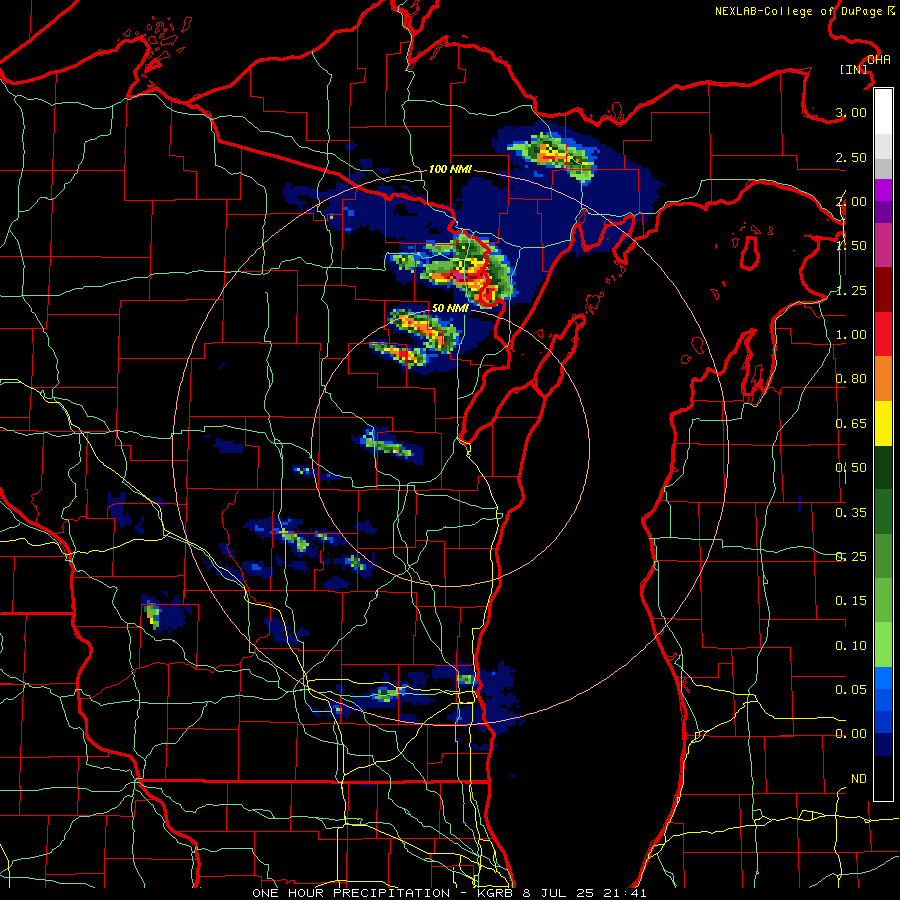Select the 1.00 legend value
Image resolution: width=900 pixels, height=900 pixels.
pyautogui.click(x=851, y=335)
